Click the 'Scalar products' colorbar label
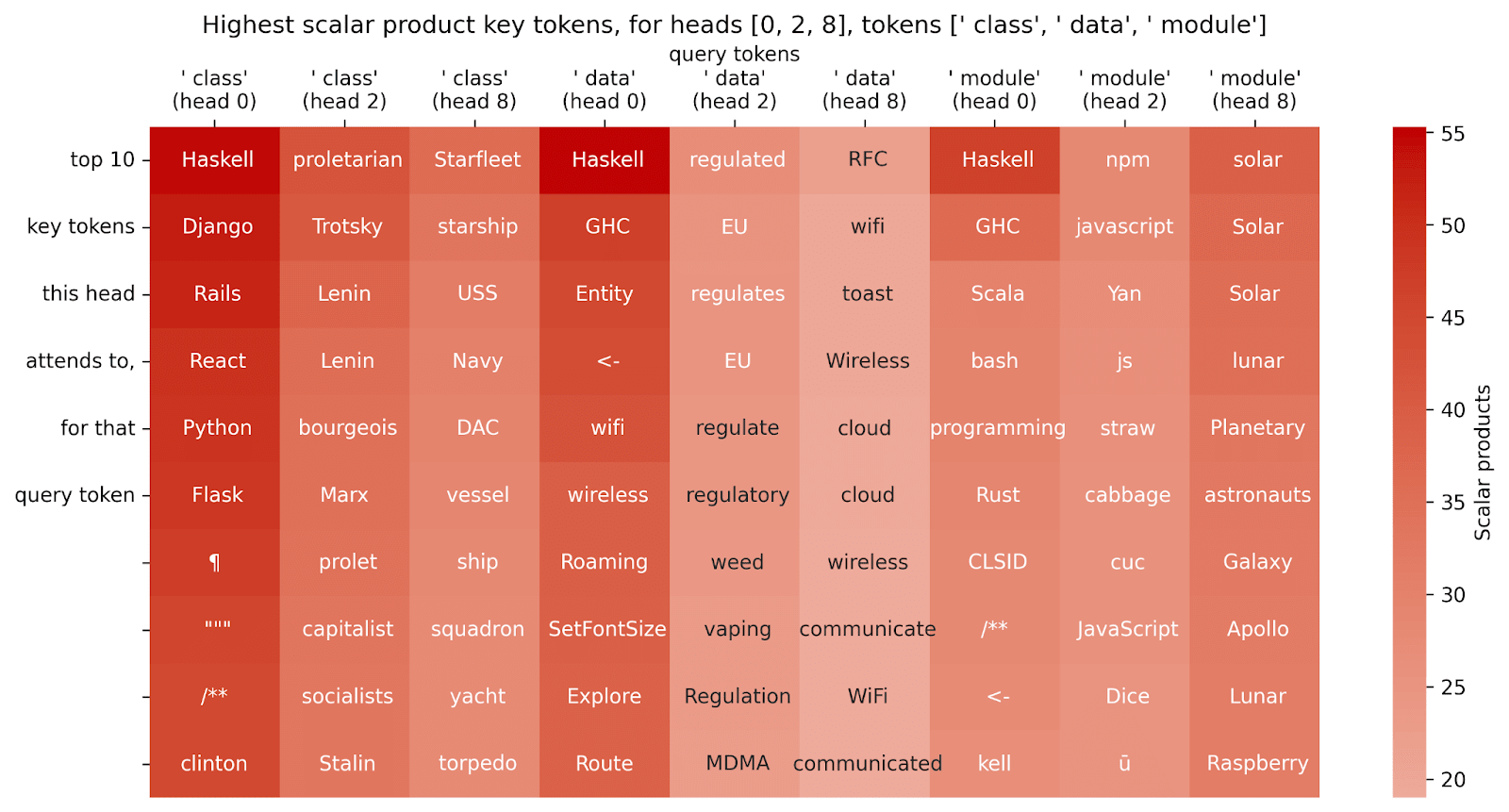Screen dimensions: 1509x812 click(x=1483, y=462)
